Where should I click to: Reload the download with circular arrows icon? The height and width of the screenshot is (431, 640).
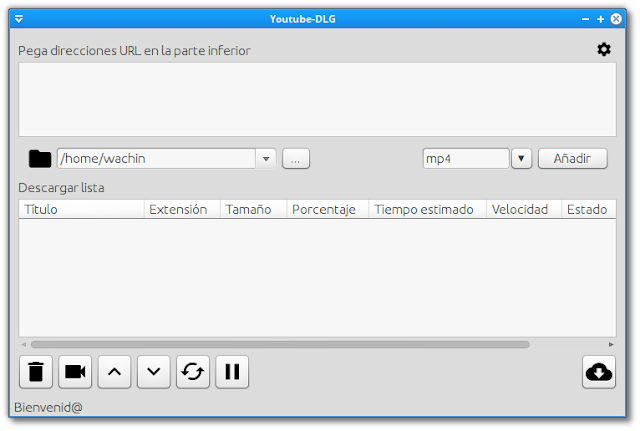click(x=193, y=372)
